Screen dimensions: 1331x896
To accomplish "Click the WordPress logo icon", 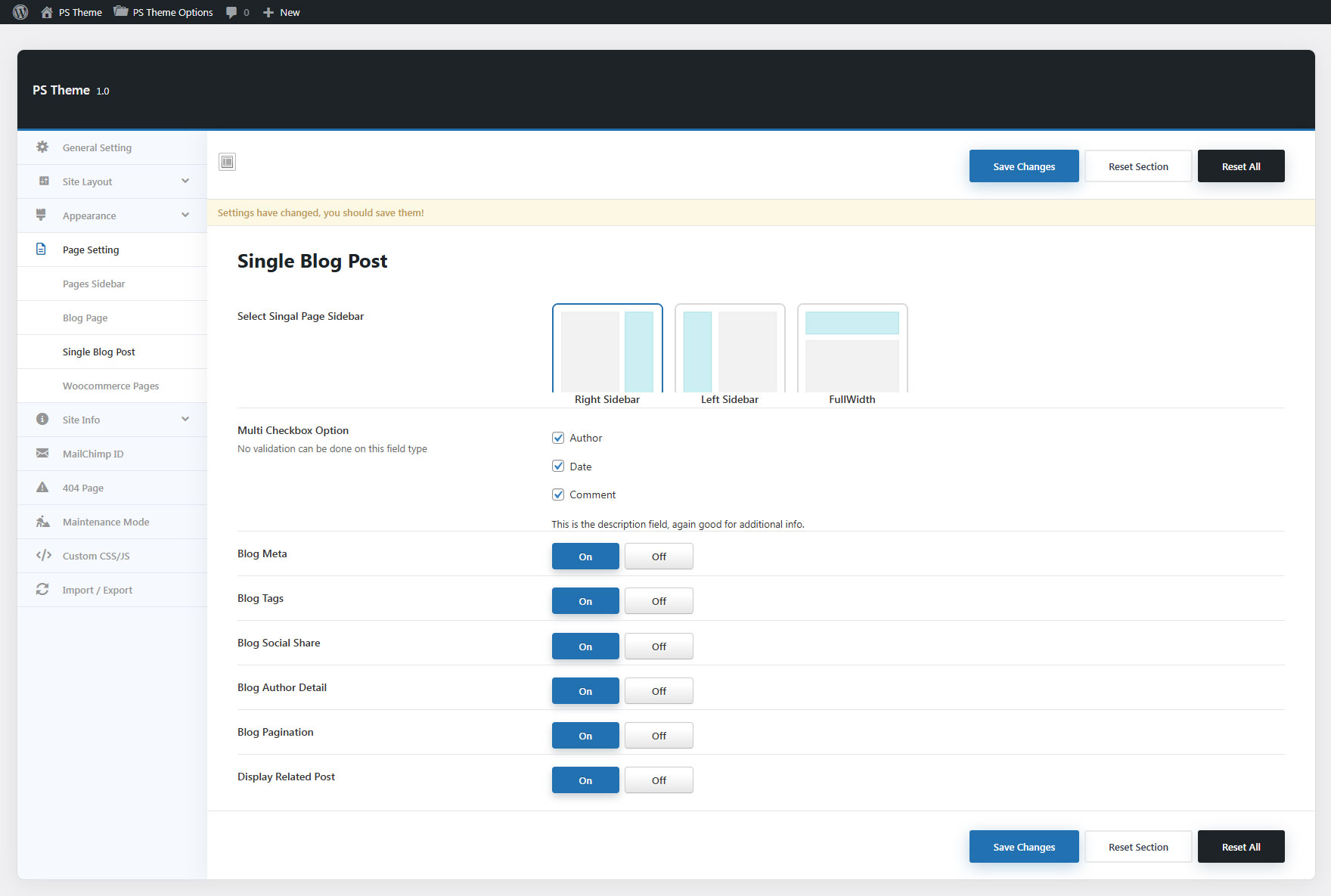I will click(20, 12).
